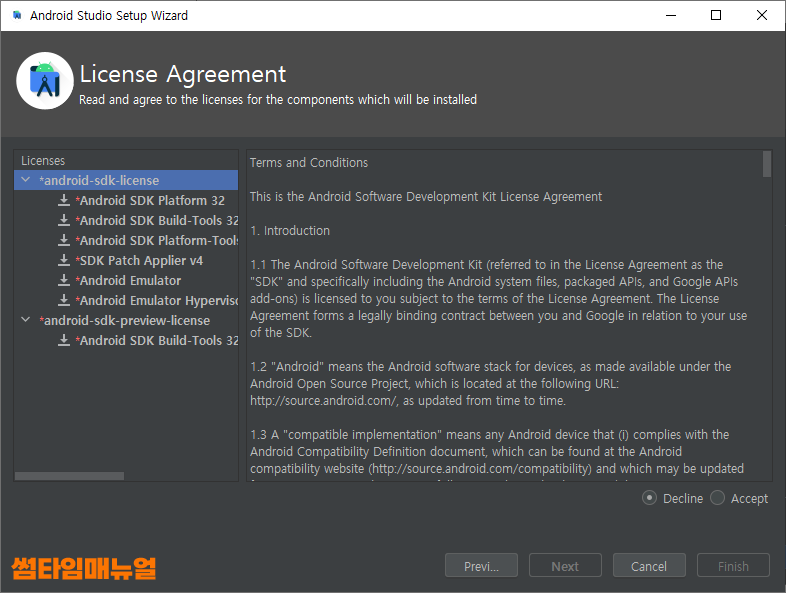Select the Accept radio button
Screen dimensions: 786x593
pos(717,498)
